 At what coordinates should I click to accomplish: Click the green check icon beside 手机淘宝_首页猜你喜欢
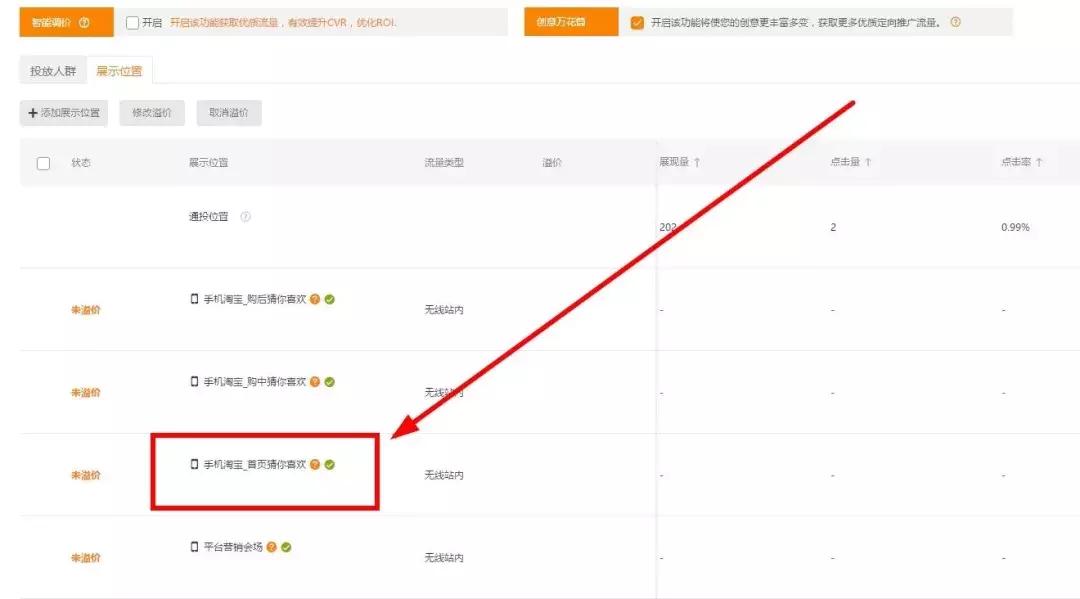(x=330, y=464)
